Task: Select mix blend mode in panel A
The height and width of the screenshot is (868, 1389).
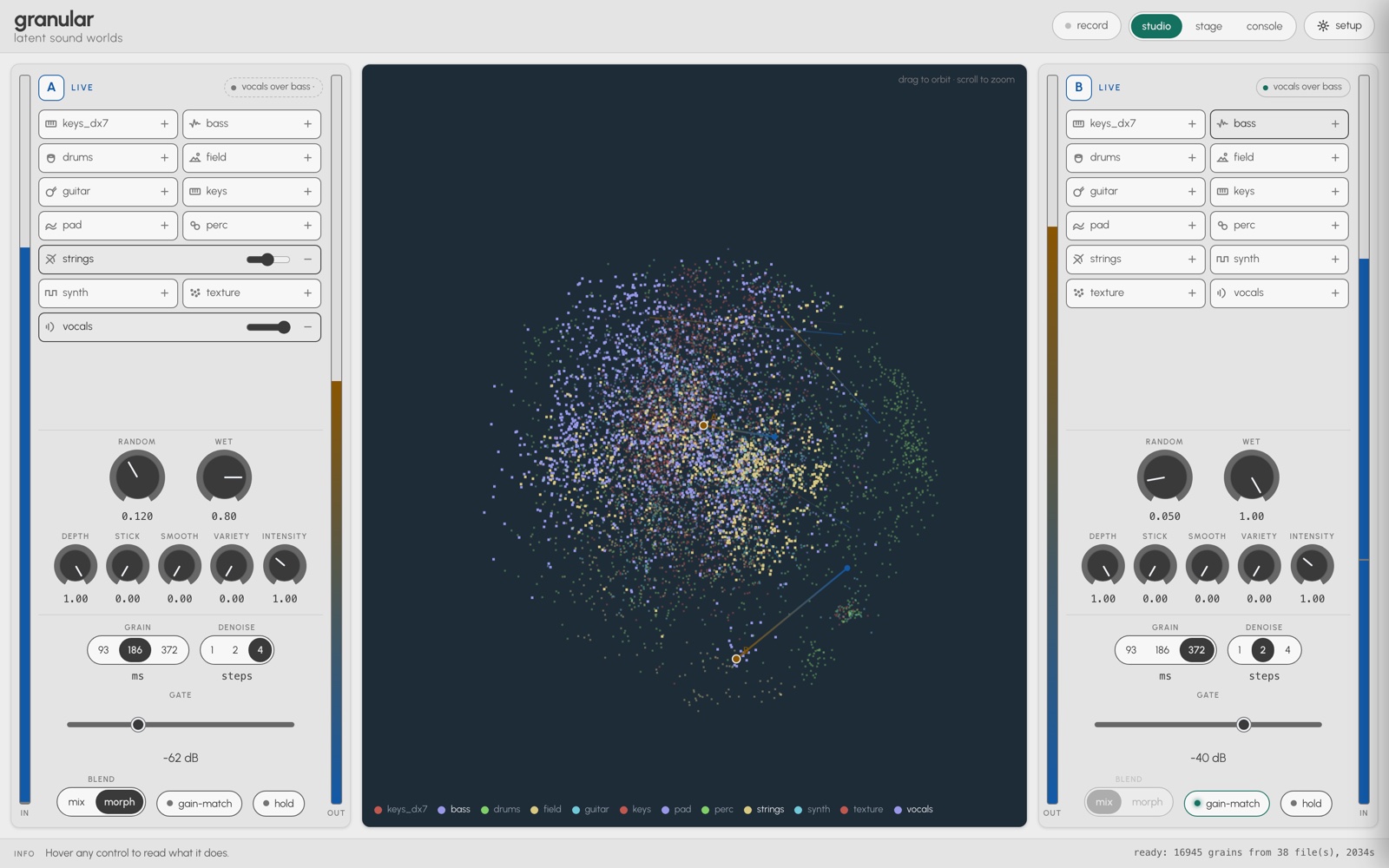Action: click(76, 802)
